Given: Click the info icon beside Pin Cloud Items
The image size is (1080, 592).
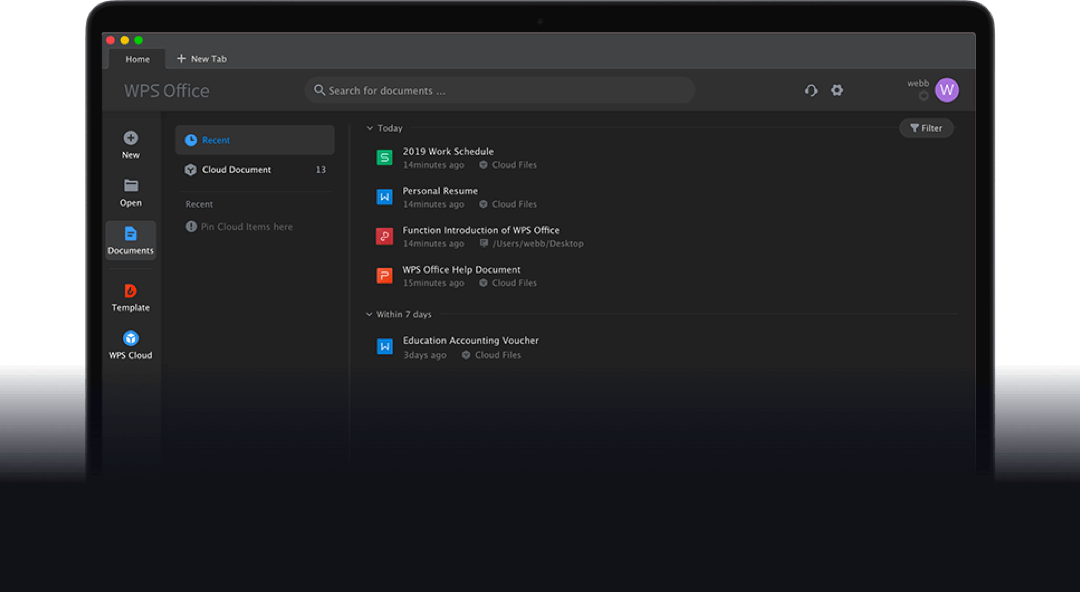Looking at the screenshot, I should point(191,227).
